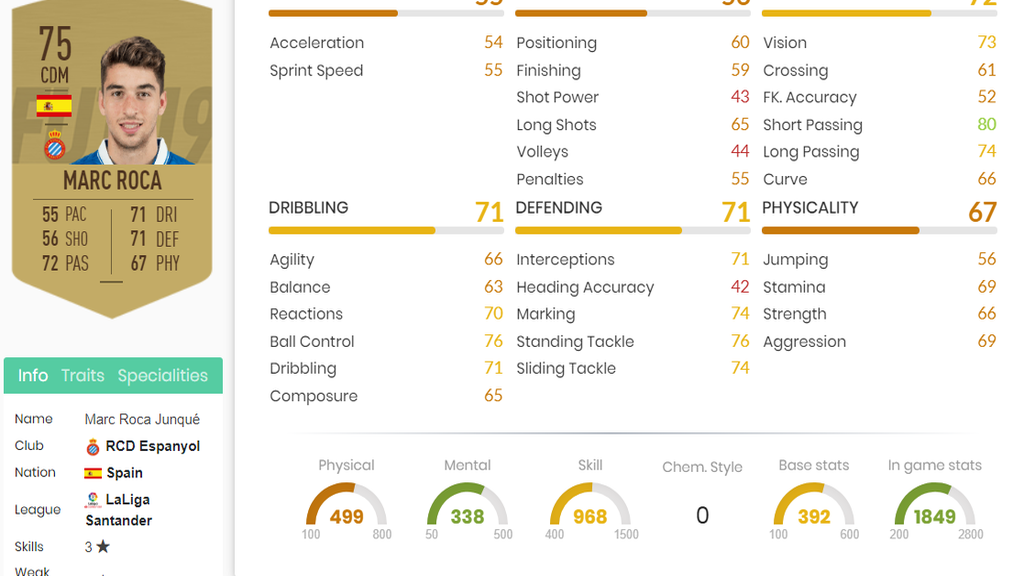
Task: Open the LaLiga Santander league link
Action: tap(118, 510)
